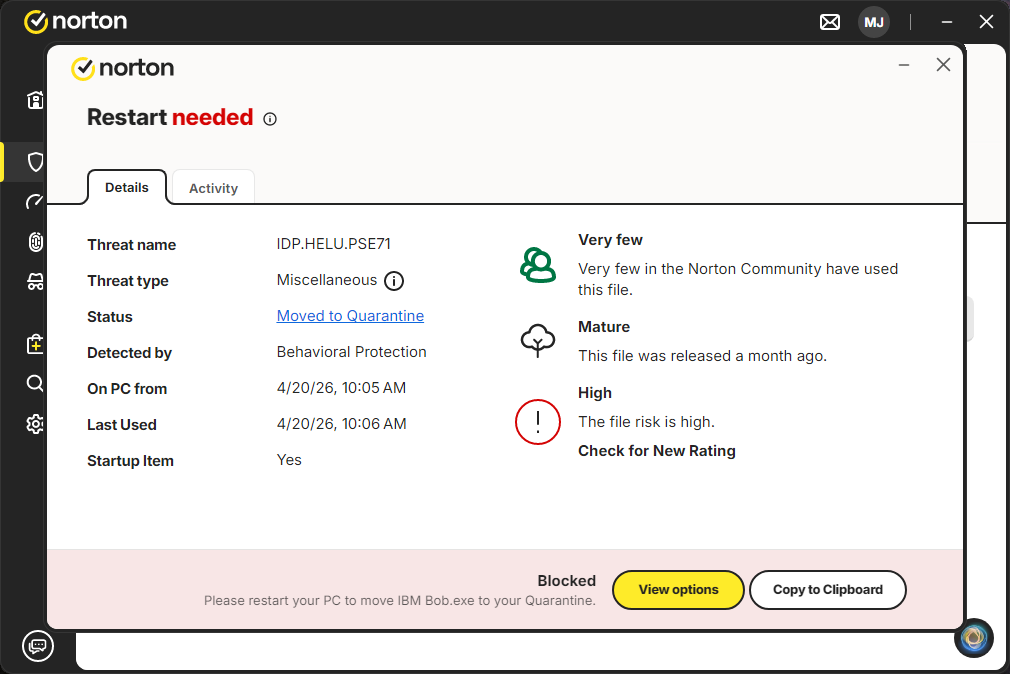Click the Threat type label
This screenshot has width=1010, height=674.
(x=128, y=281)
